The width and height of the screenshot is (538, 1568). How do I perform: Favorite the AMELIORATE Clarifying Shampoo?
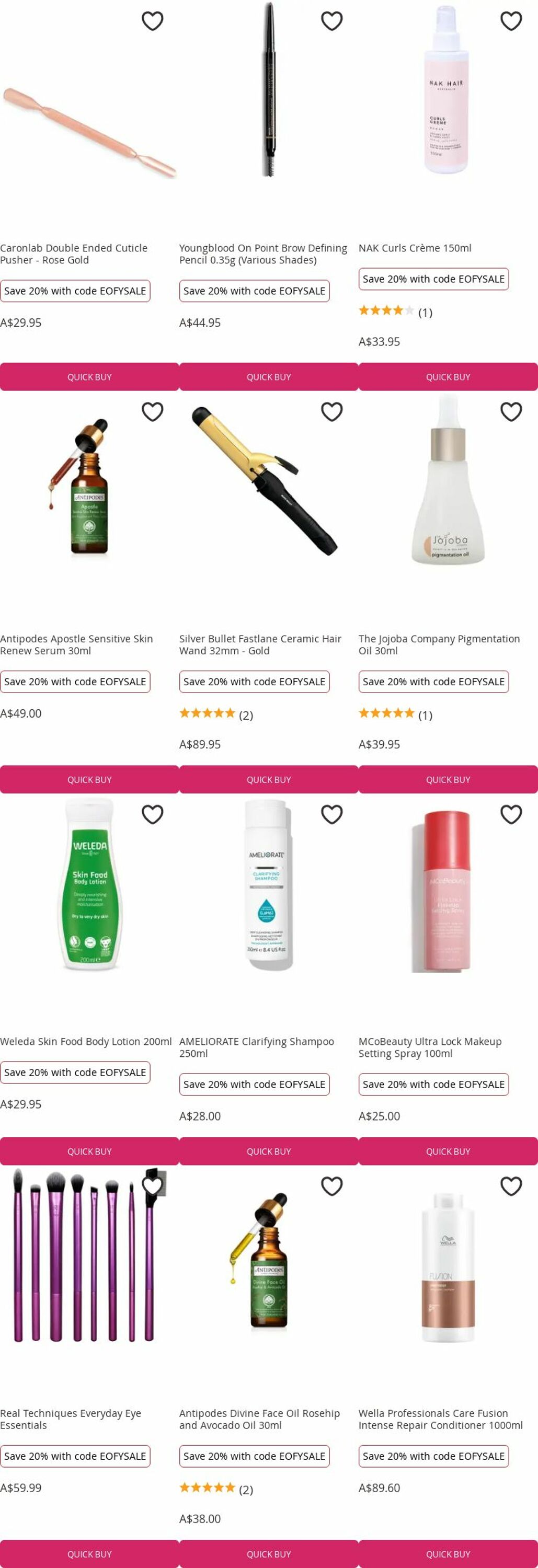pyautogui.click(x=331, y=814)
